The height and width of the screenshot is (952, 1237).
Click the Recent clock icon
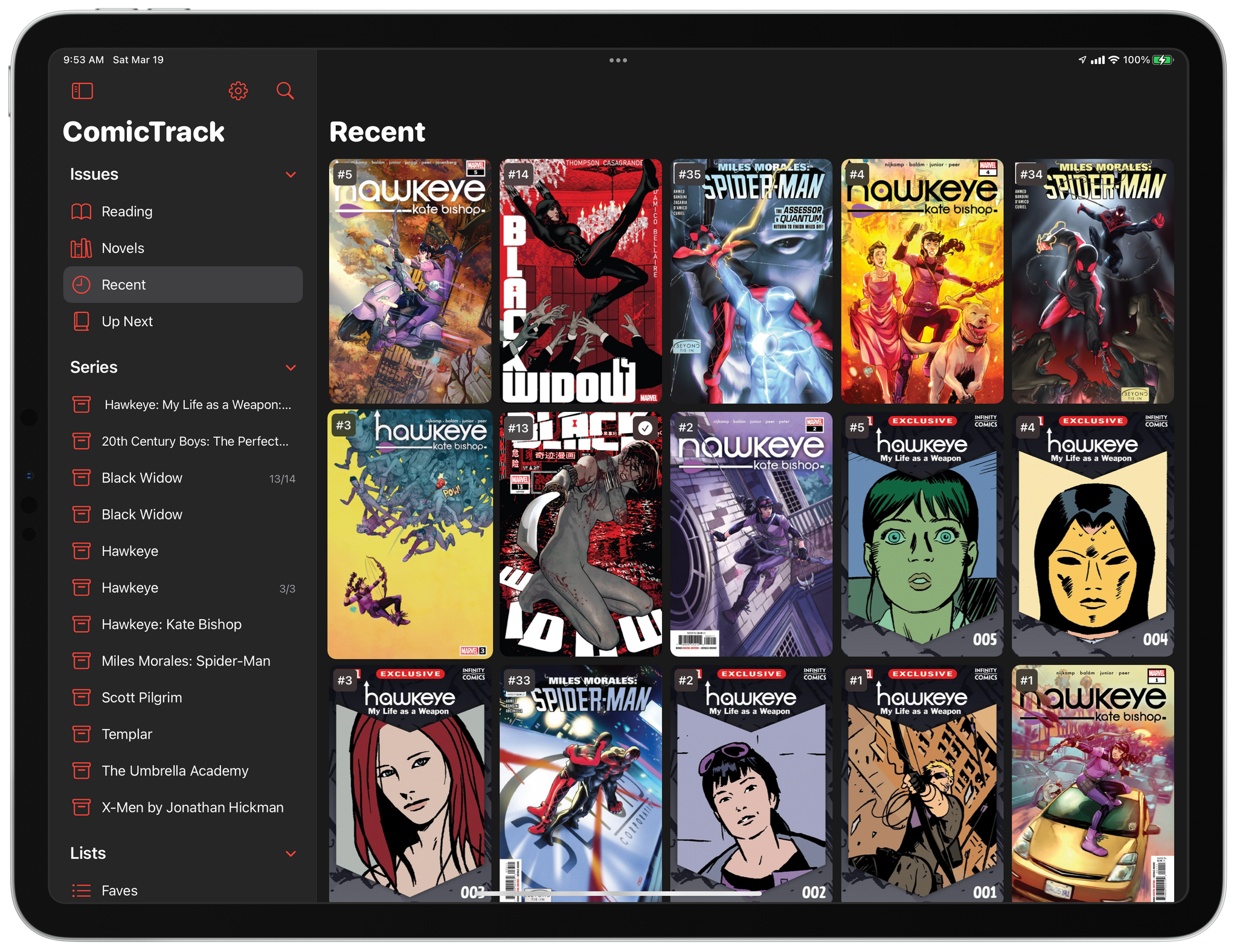(82, 285)
